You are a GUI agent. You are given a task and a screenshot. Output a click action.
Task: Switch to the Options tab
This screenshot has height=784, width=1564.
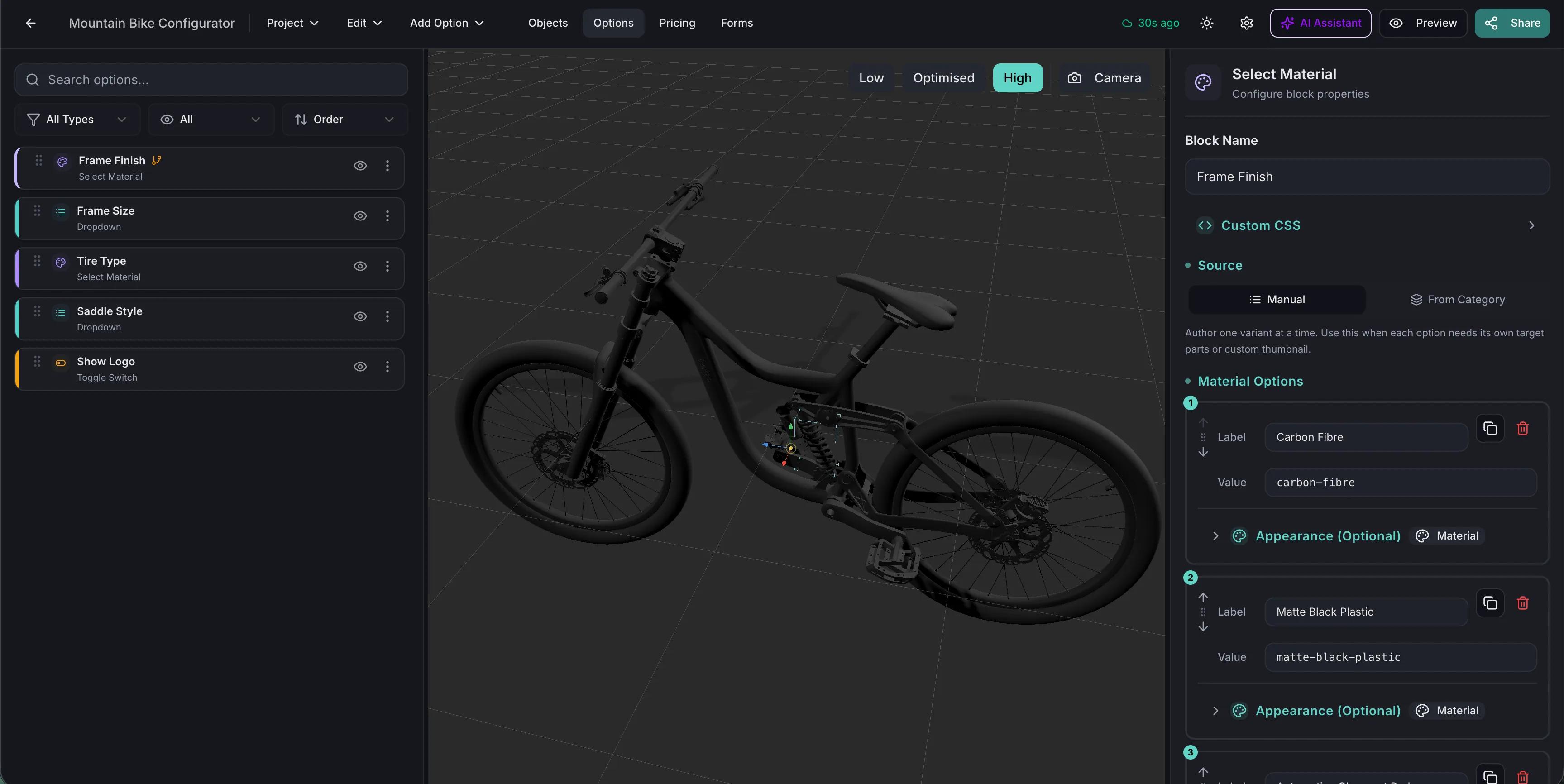(613, 23)
